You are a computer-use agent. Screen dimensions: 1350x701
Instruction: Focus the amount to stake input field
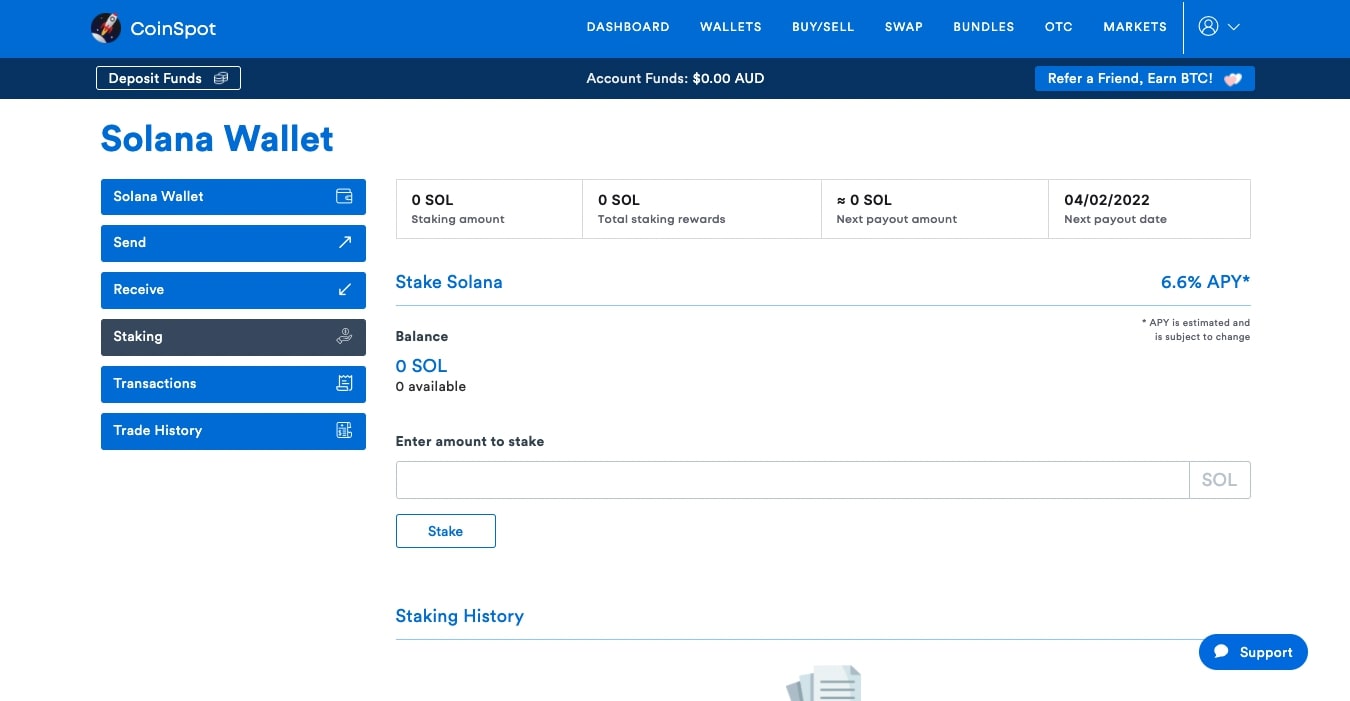click(x=792, y=480)
